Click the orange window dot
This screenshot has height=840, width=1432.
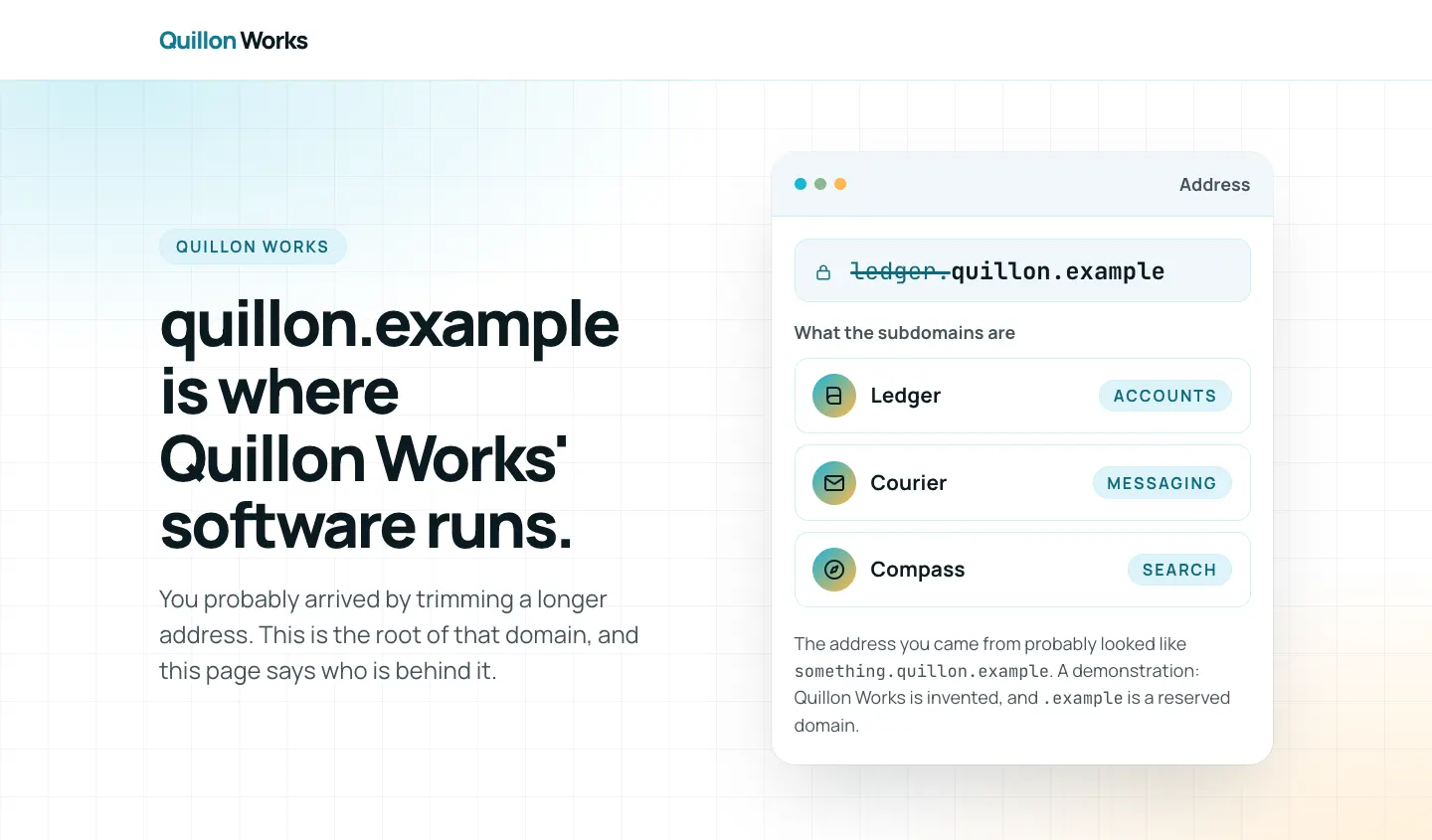[840, 184]
